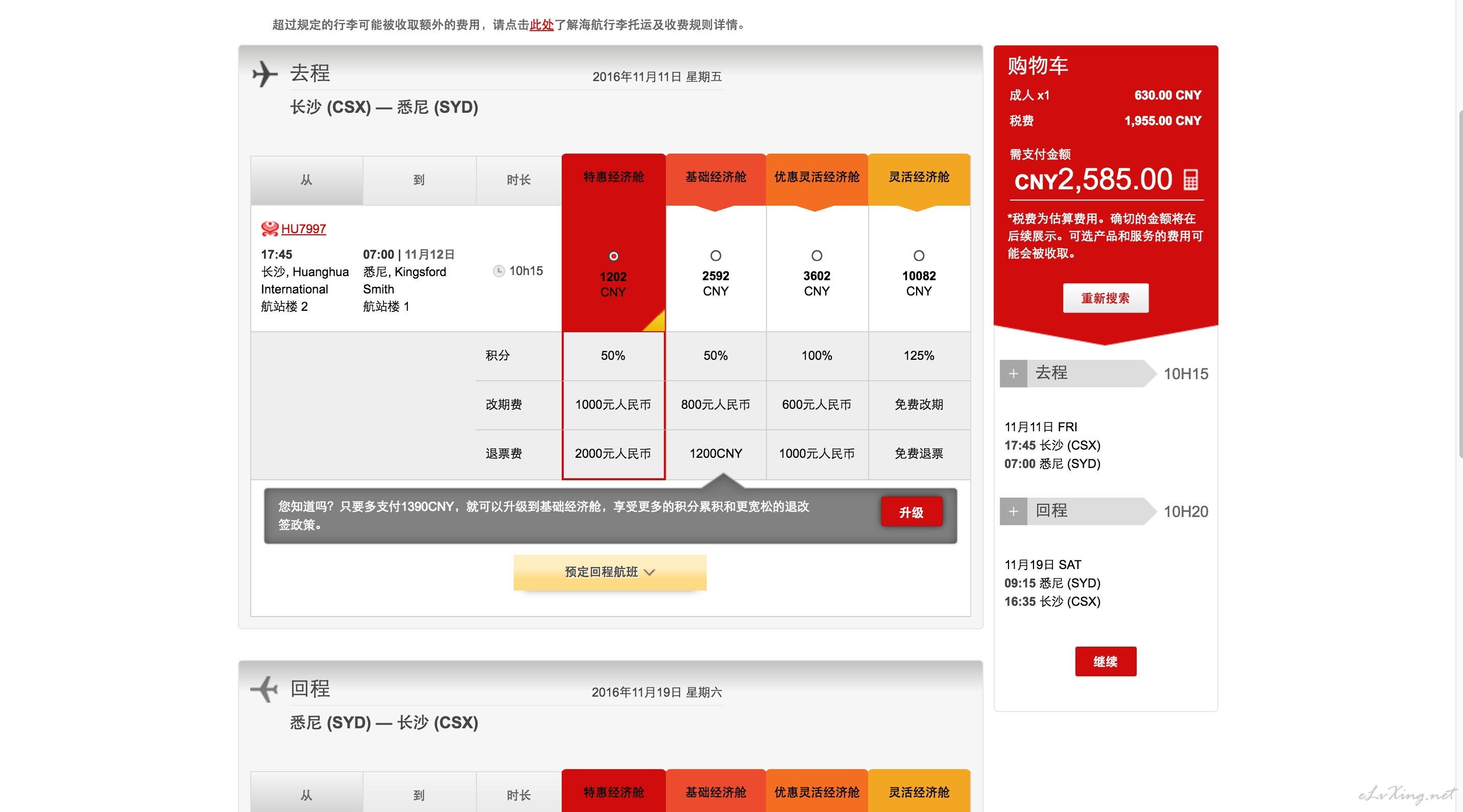The image size is (1463, 812).
Task: Click the 继续 continue button
Action: pos(1105,661)
